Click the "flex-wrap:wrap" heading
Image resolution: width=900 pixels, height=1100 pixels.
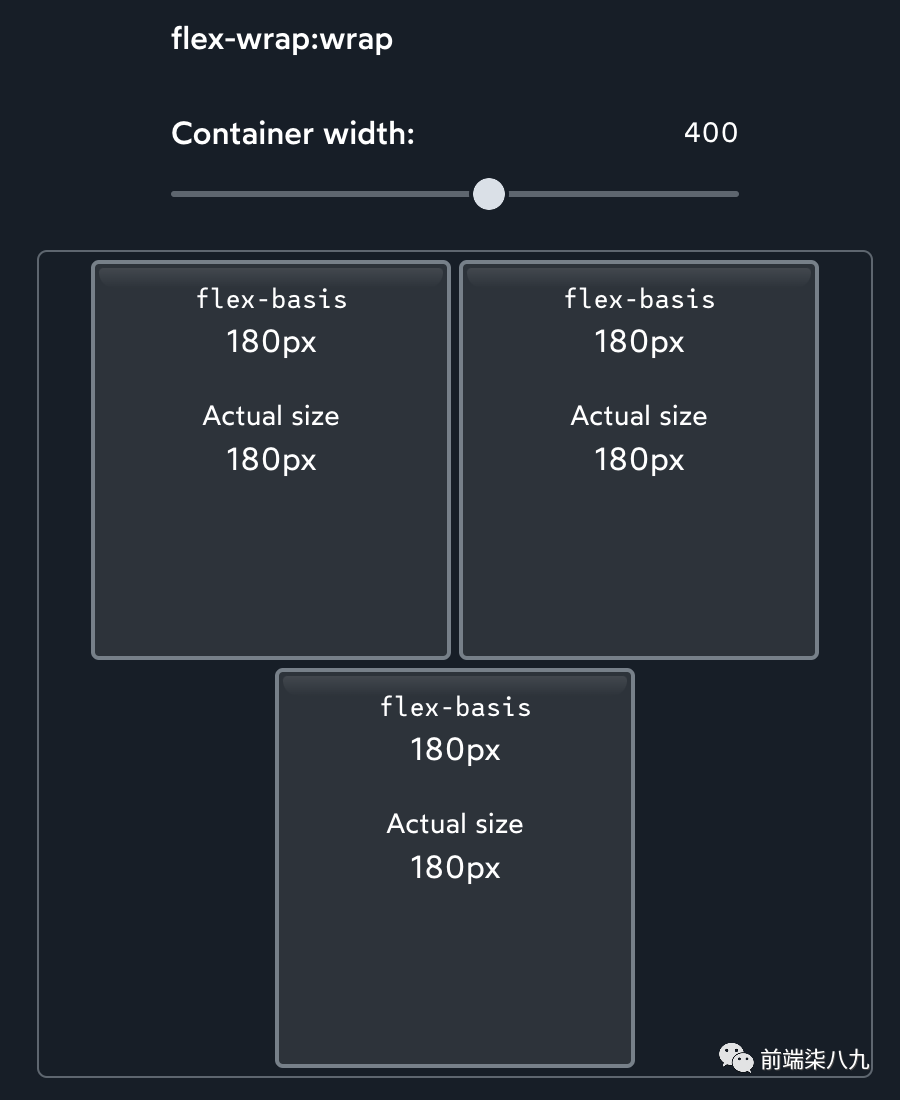[x=282, y=39]
